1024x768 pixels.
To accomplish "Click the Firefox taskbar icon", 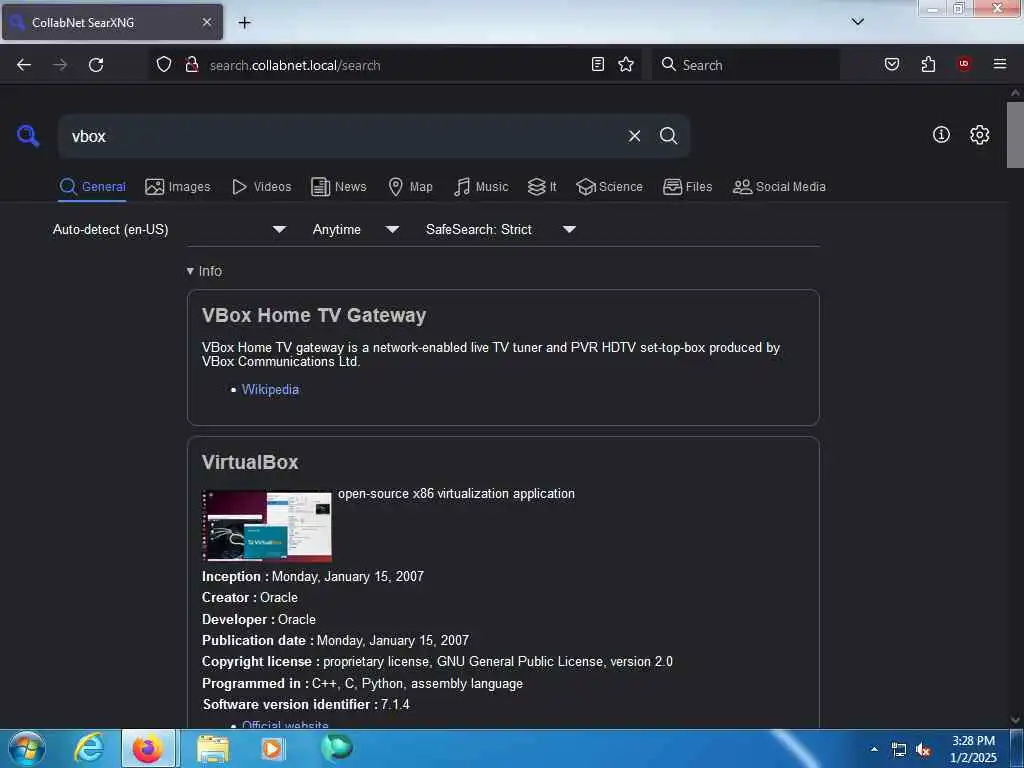I will [148, 748].
